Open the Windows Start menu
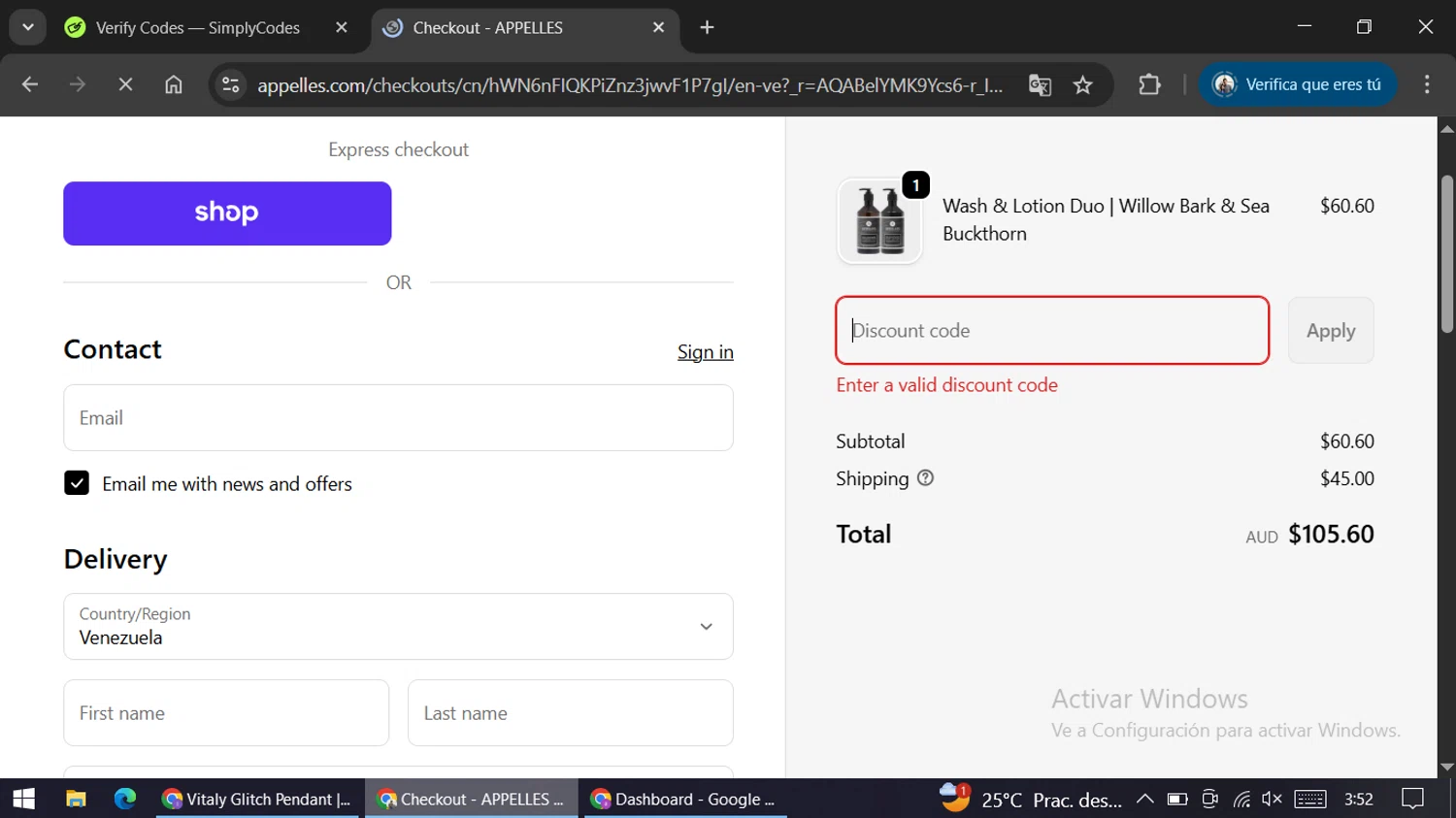1456x818 pixels. 24,799
